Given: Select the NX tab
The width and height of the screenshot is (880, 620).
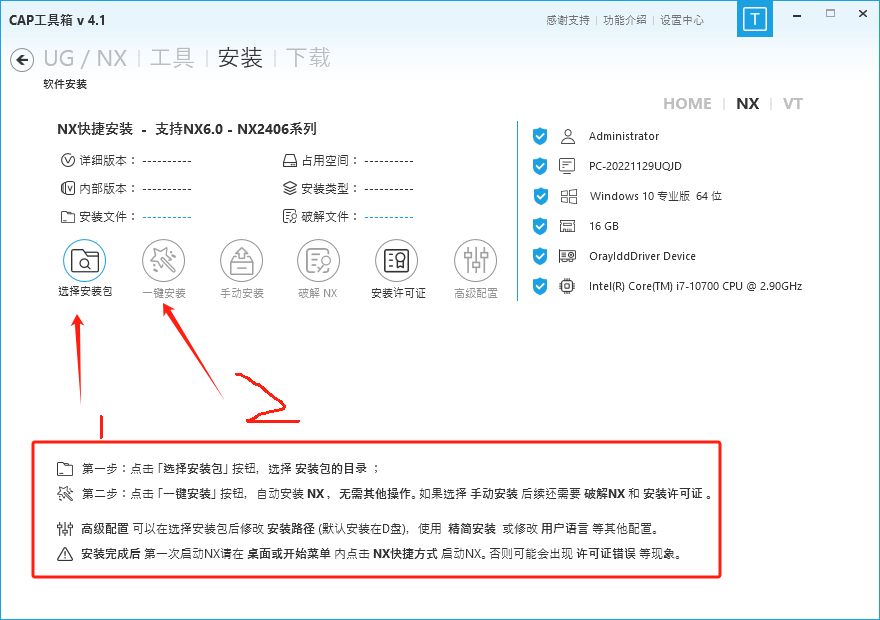Looking at the screenshot, I should (x=747, y=104).
